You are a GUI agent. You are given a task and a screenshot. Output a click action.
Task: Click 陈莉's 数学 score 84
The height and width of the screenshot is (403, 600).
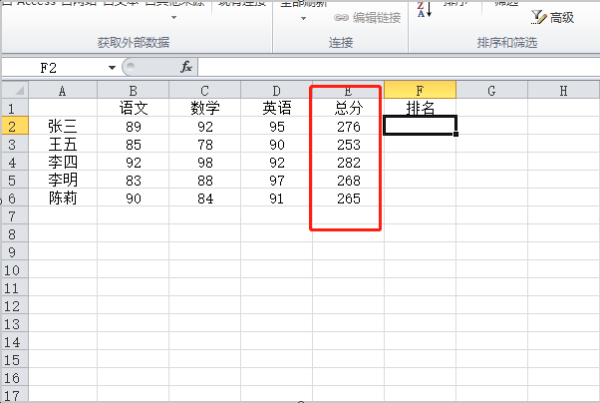(204, 198)
